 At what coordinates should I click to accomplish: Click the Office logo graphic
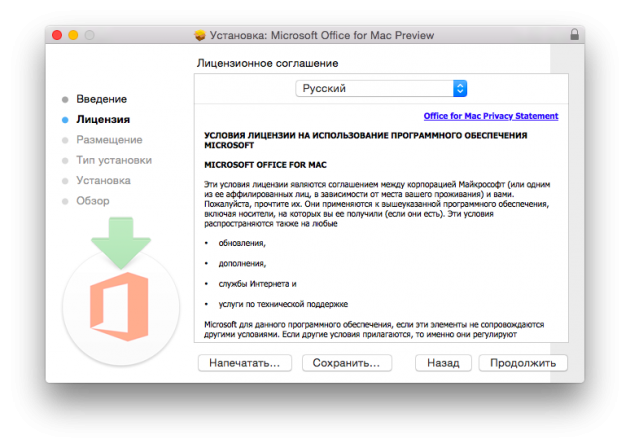pyautogui.click(x=119, y=307)
